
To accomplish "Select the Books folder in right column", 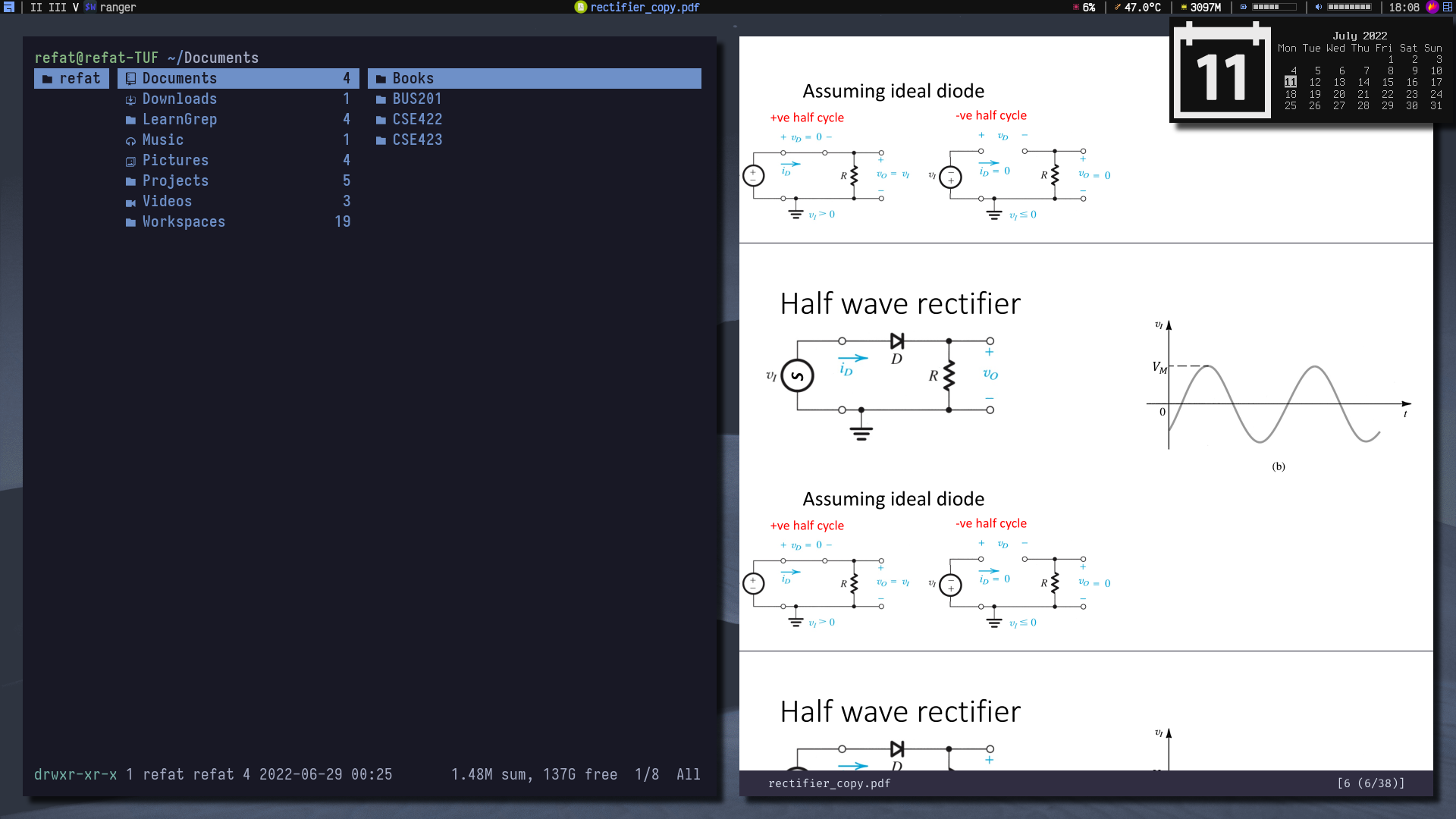I will 413,78.
